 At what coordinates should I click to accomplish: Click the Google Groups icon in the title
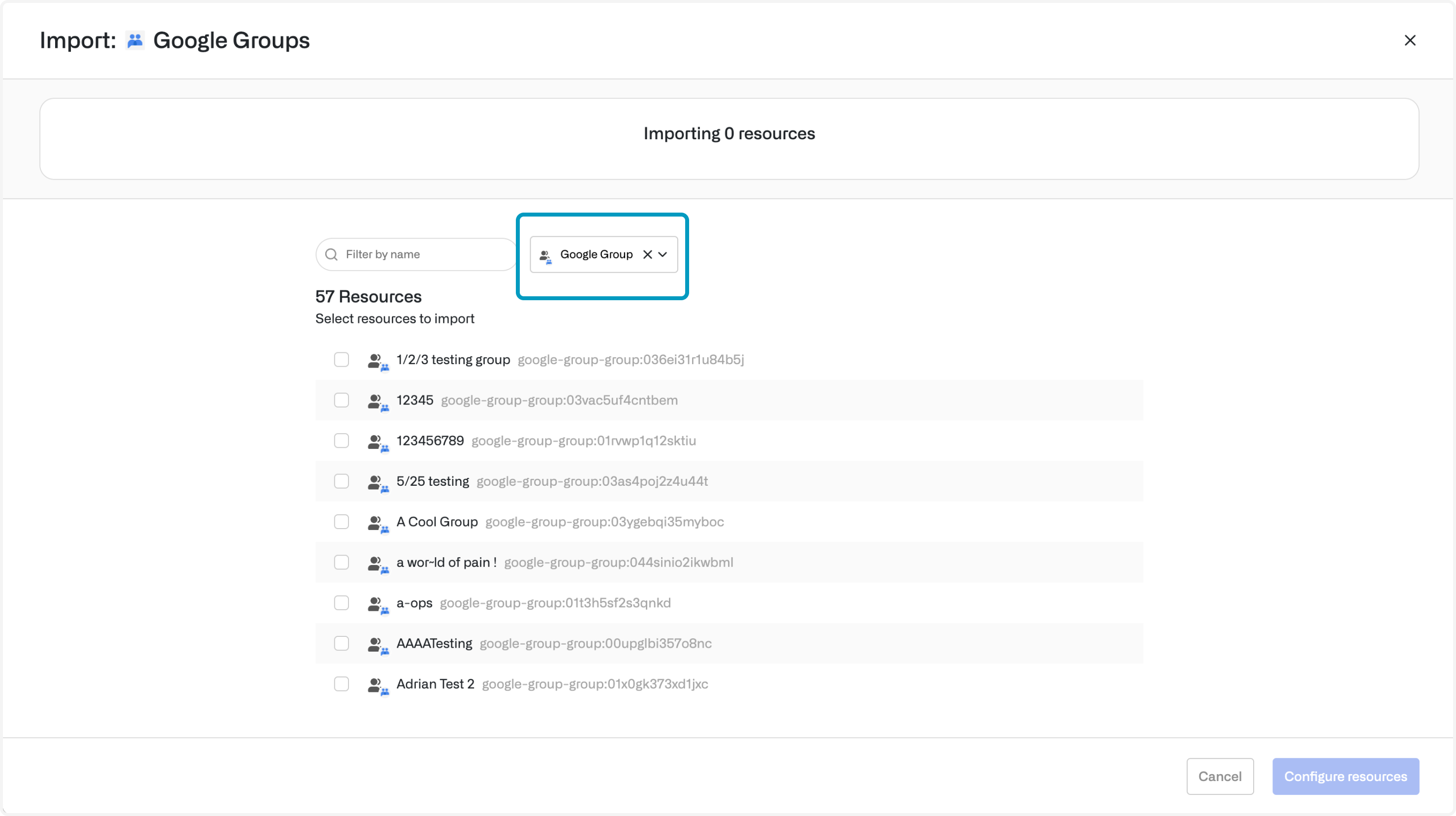pos(134,41)
